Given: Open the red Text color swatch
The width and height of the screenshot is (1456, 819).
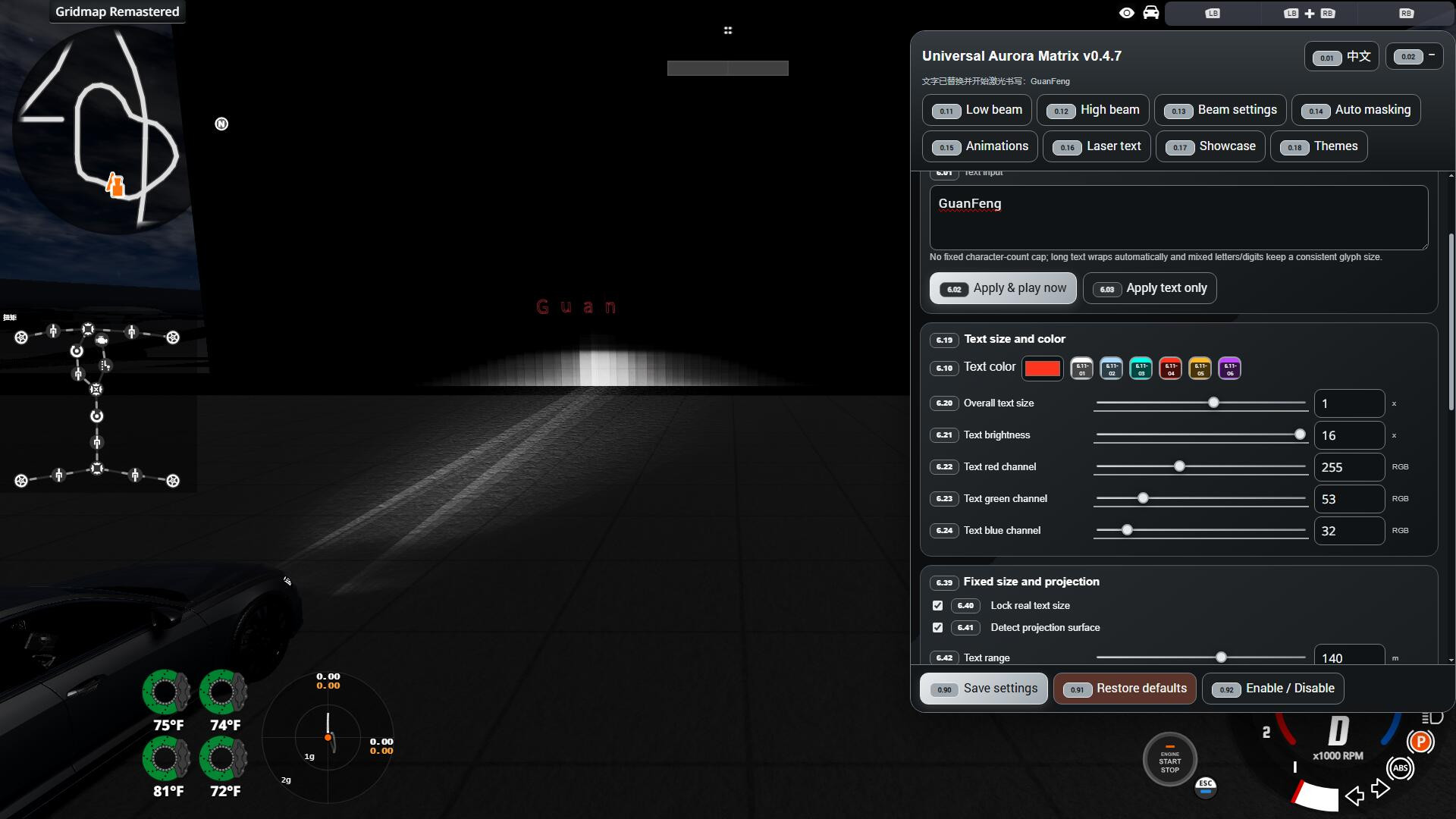Looking at the screenshot, I should click(1042, 369).
